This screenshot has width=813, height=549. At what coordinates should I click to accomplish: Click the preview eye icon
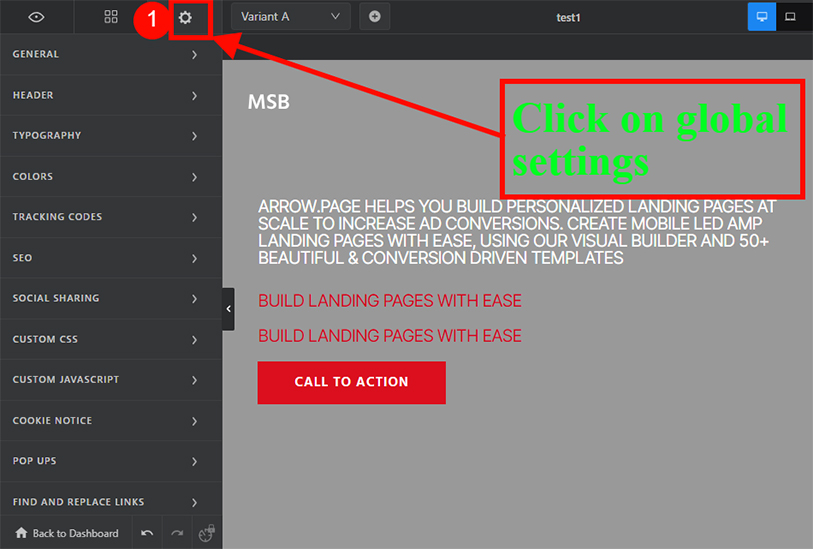coord(36,17)
